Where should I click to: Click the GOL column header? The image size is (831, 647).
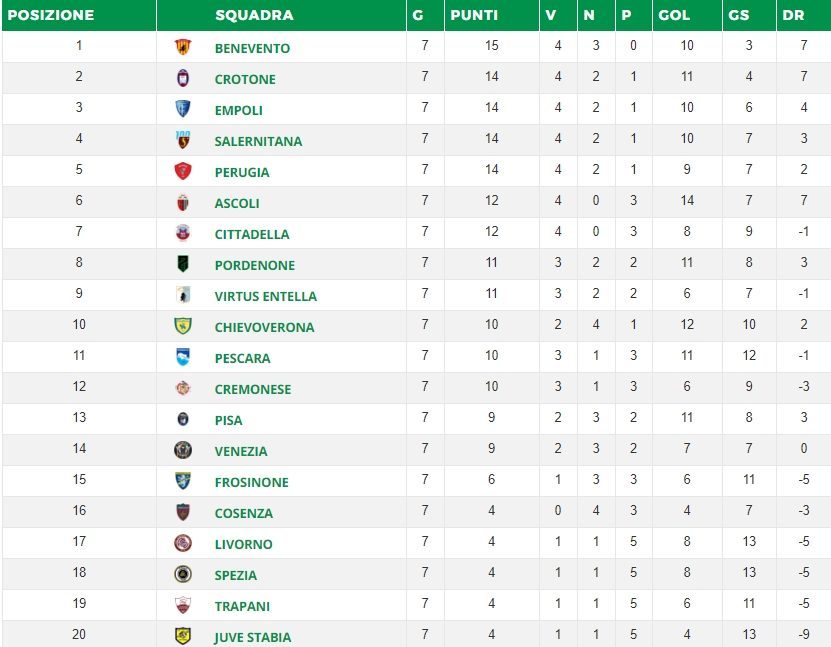click(674, 15)
